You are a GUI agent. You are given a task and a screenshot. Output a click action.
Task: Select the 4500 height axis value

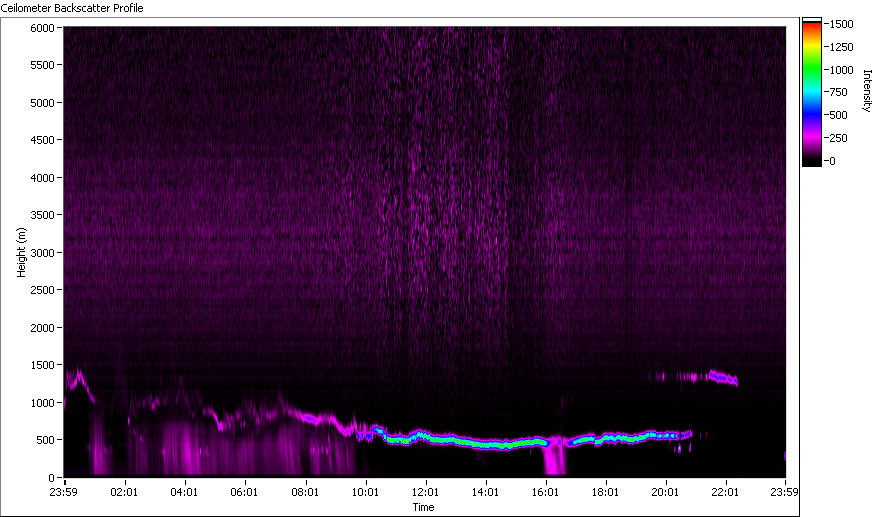42,140
